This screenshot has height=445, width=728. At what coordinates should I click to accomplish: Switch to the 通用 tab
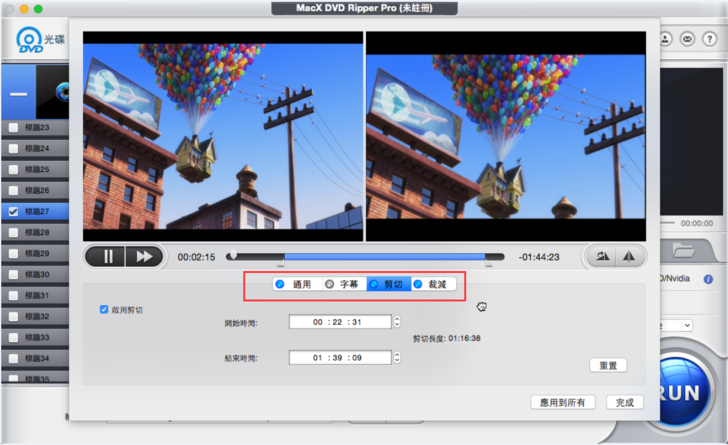tap(298, 284)
